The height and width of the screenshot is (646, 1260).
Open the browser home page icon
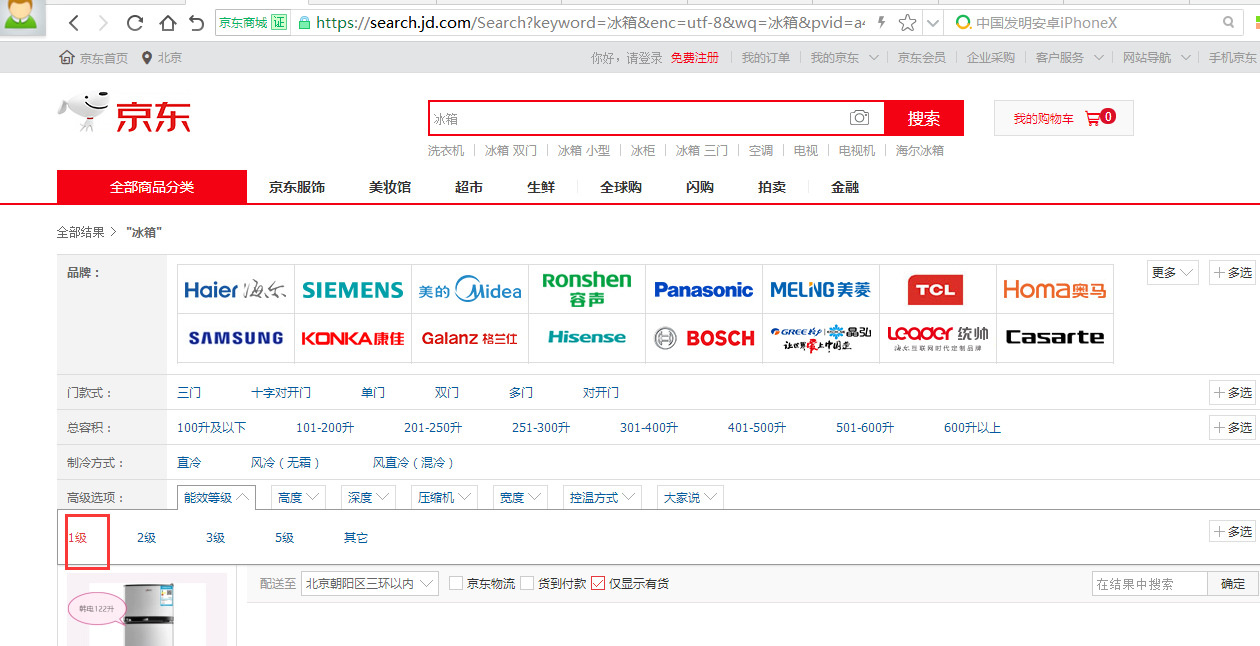click(x=167, y=22)
